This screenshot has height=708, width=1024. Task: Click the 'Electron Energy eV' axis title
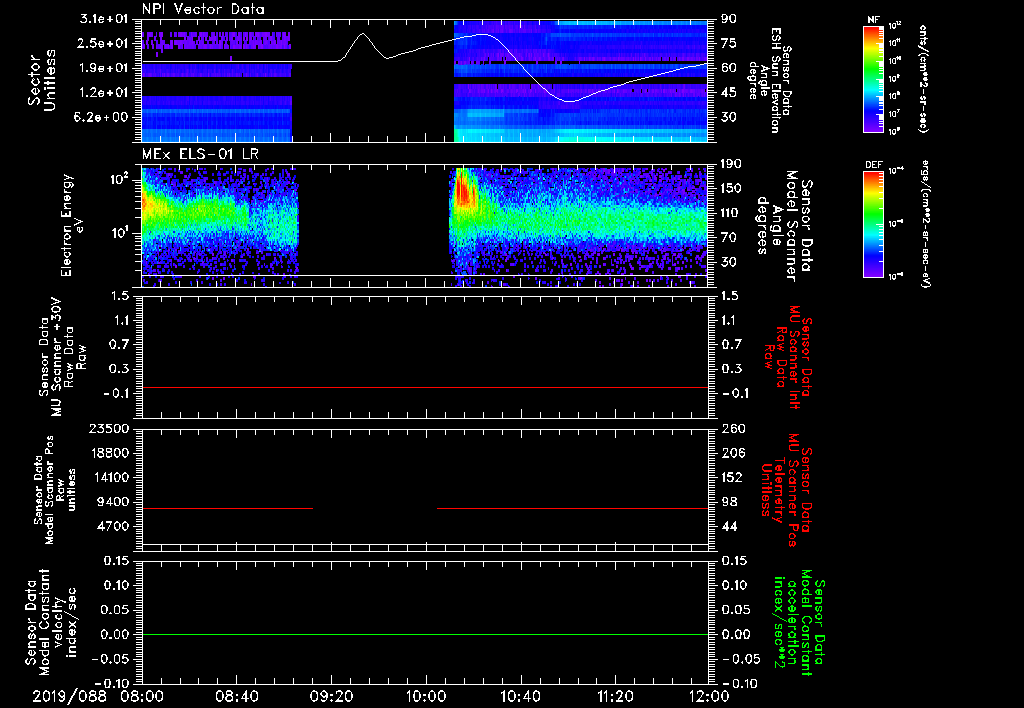(x=73, y=225)
